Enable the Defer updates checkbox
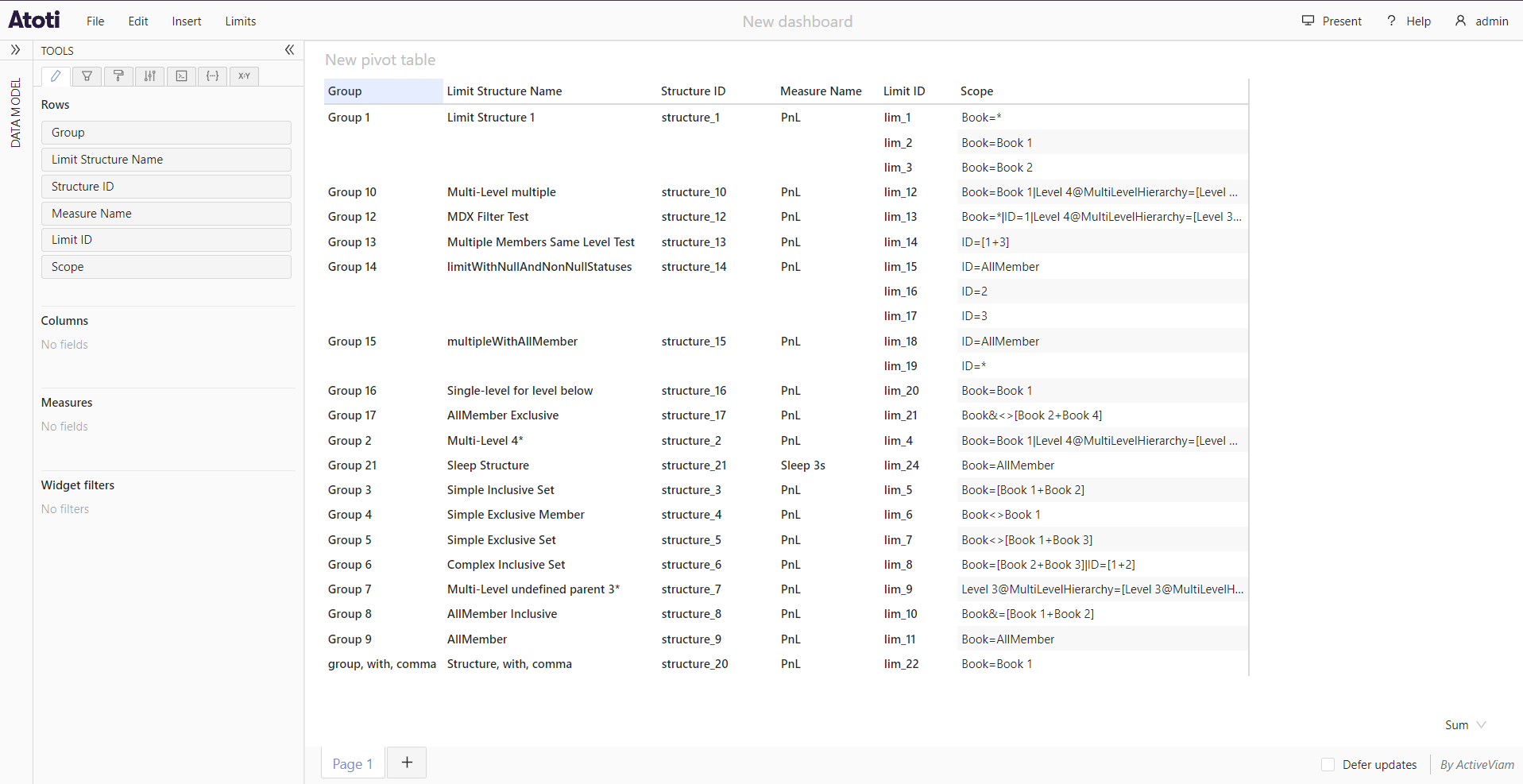The height and width of the screenshot is (784, 1523). point(1328,764)
